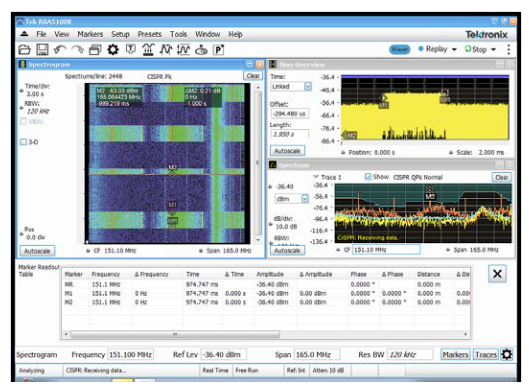Click the cascade windows toolbar icon
This screenshot has width=529, height=391.
click(x=95, y=50)
